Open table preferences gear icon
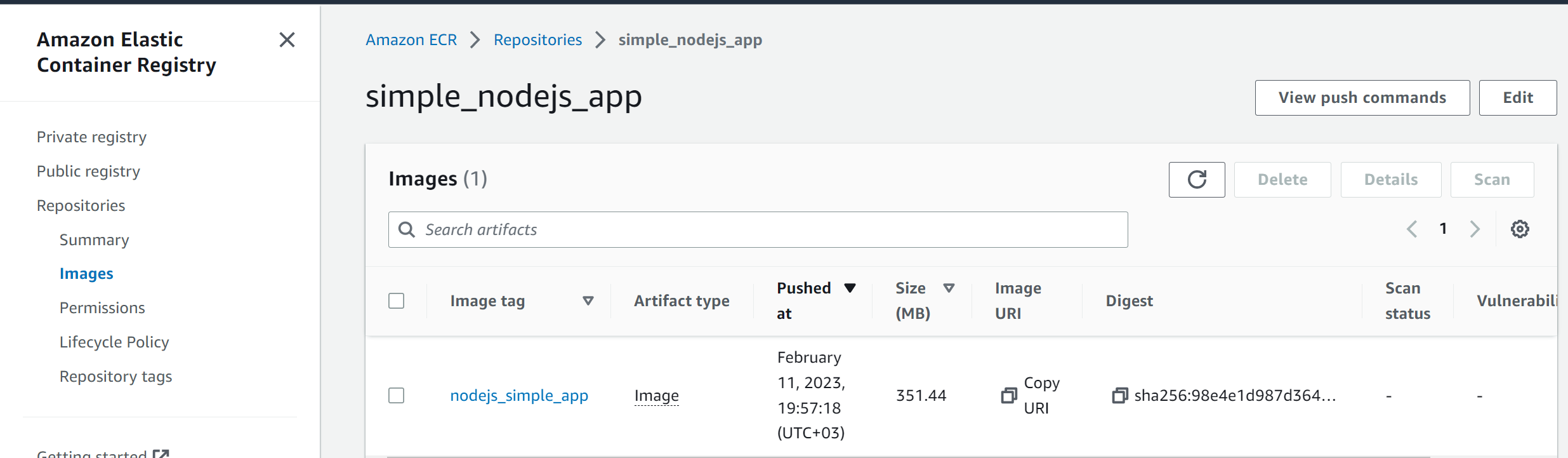This screenshot has height=458, width=1568. click(x=1520, y=229)
